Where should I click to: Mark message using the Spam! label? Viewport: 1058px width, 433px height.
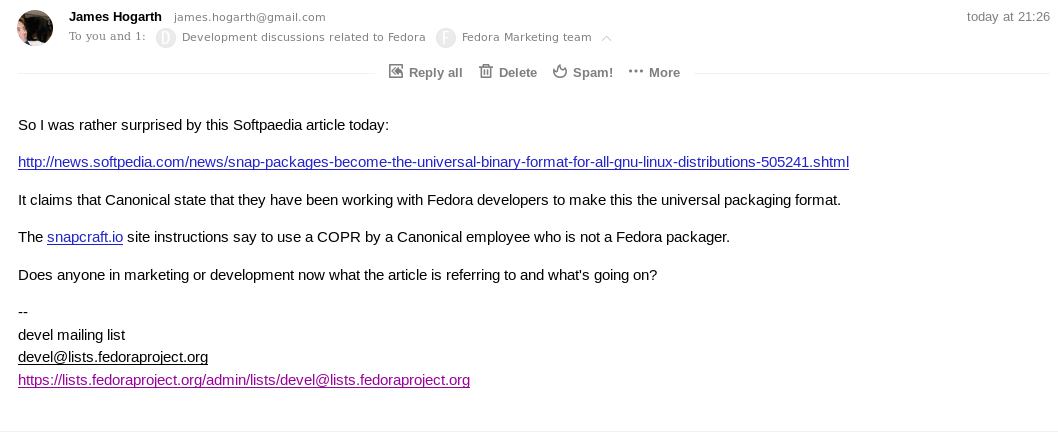click(x=593, y=72)
